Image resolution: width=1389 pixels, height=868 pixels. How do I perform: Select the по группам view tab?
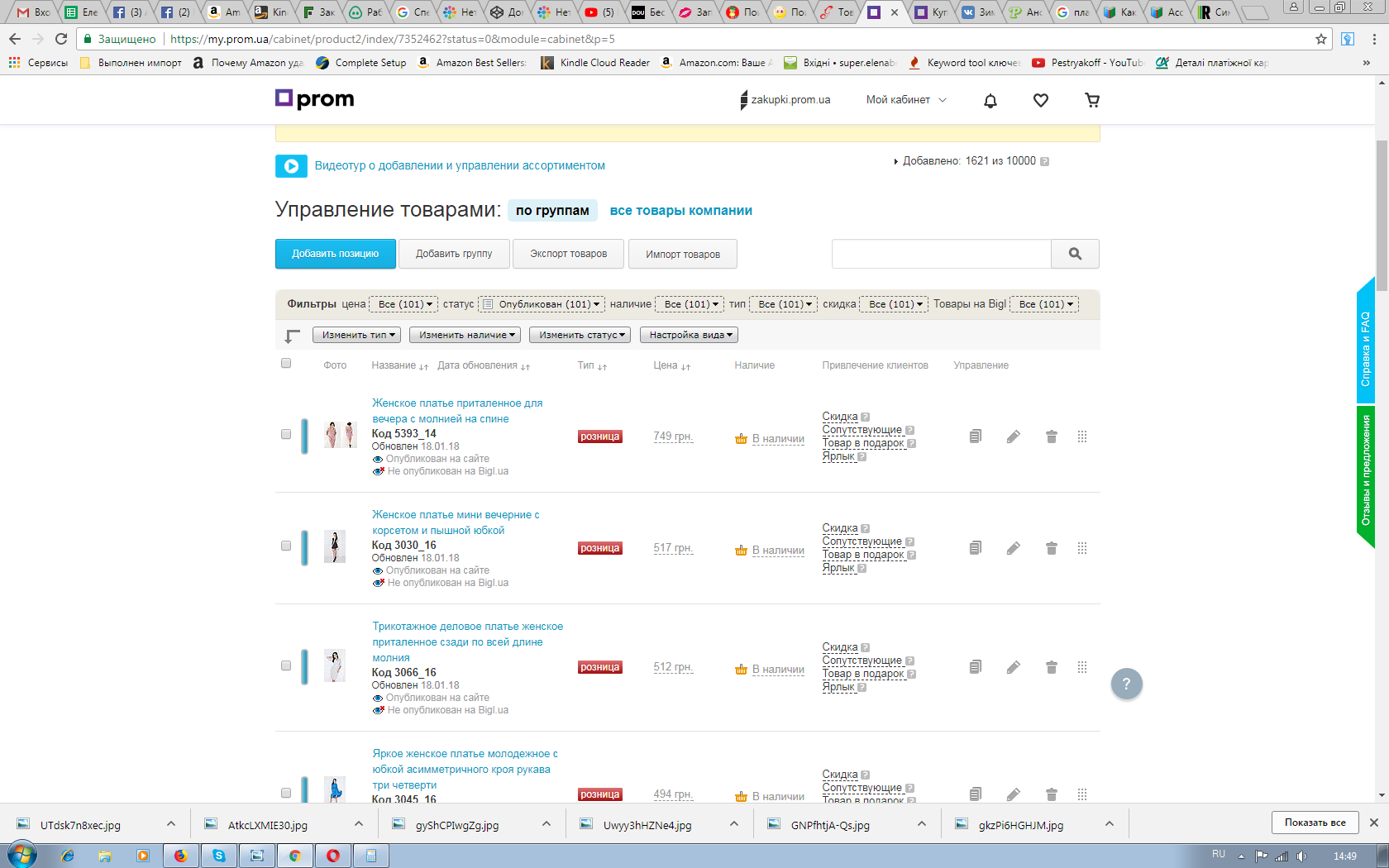pos(552,211)
